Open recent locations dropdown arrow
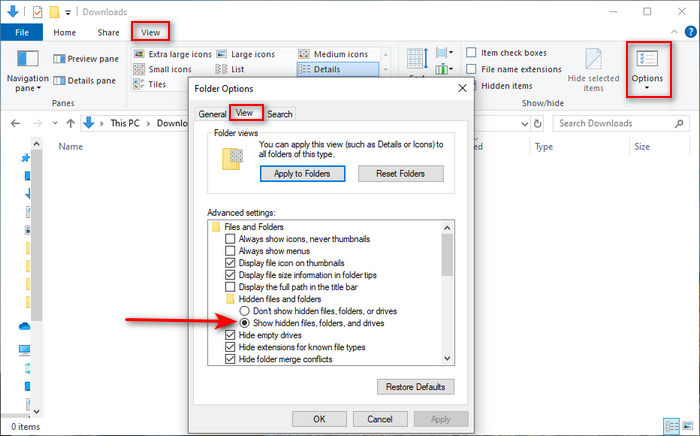 click(55, 123)
